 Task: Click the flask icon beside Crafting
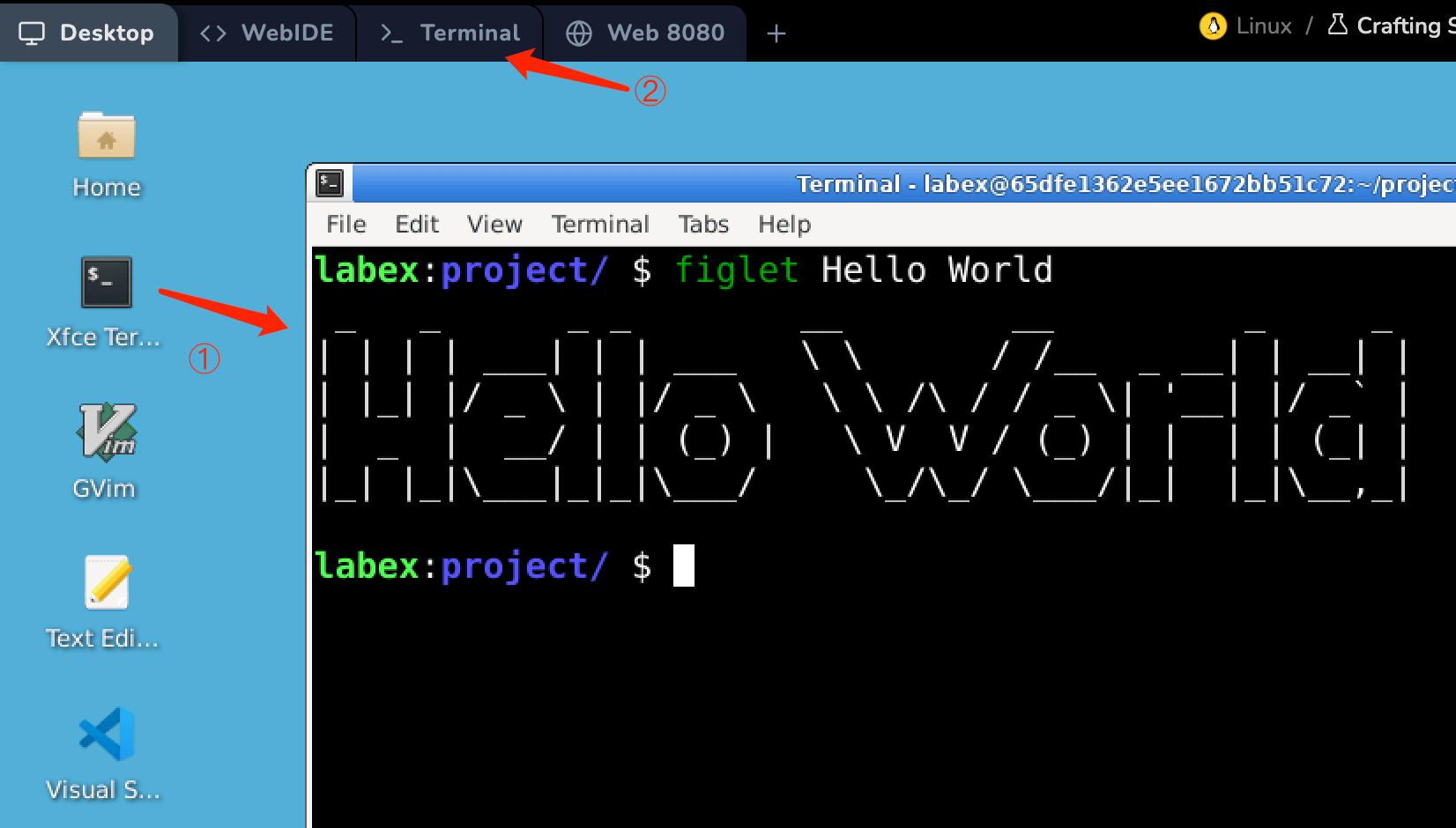click(1337, 25)
